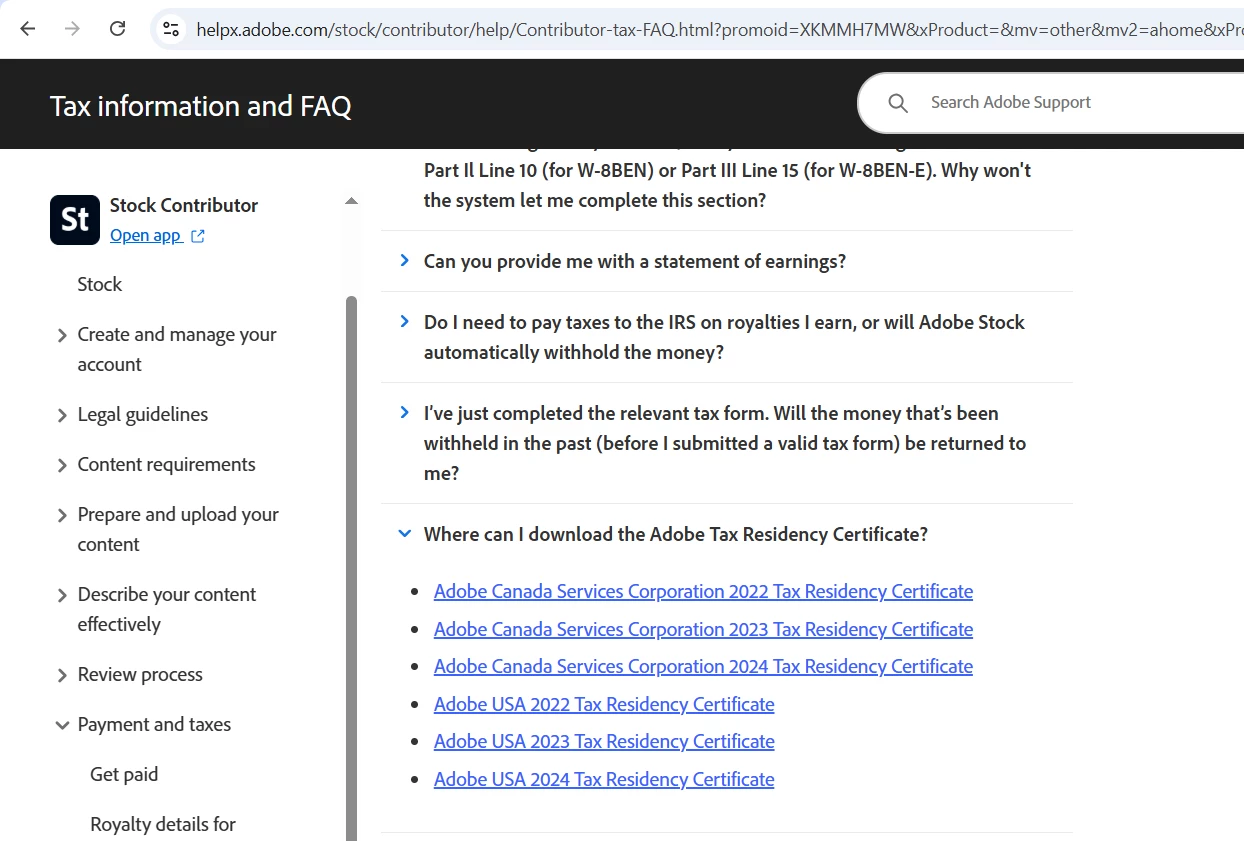Screen dimensions: 1244x841
Task: Click the Open app link
Action: [x=145, y=236]
